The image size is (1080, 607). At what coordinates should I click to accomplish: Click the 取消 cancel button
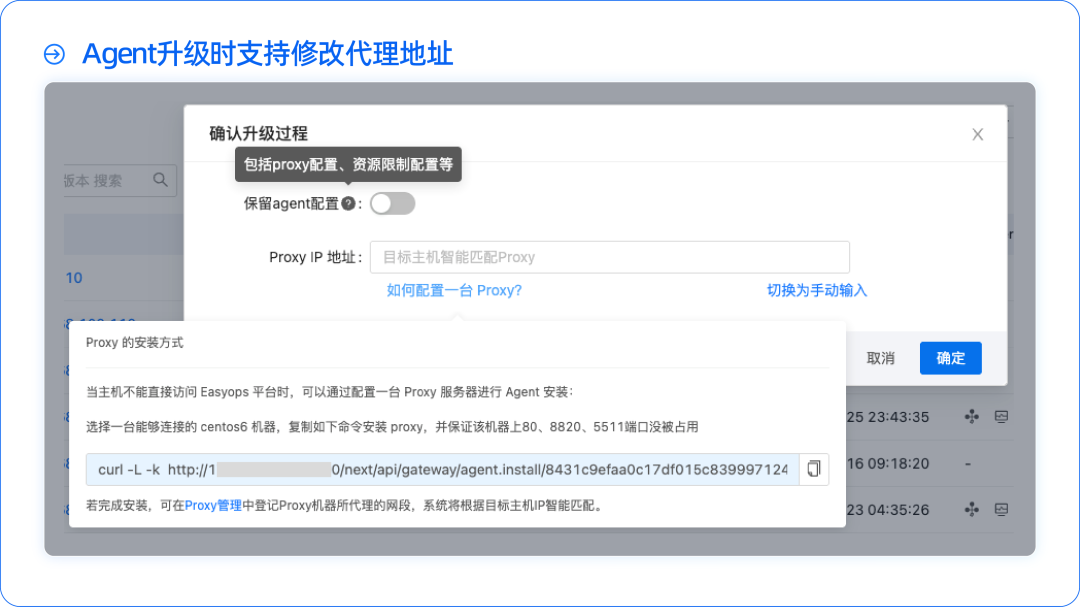pyautogui.click(x=881, y=358)
